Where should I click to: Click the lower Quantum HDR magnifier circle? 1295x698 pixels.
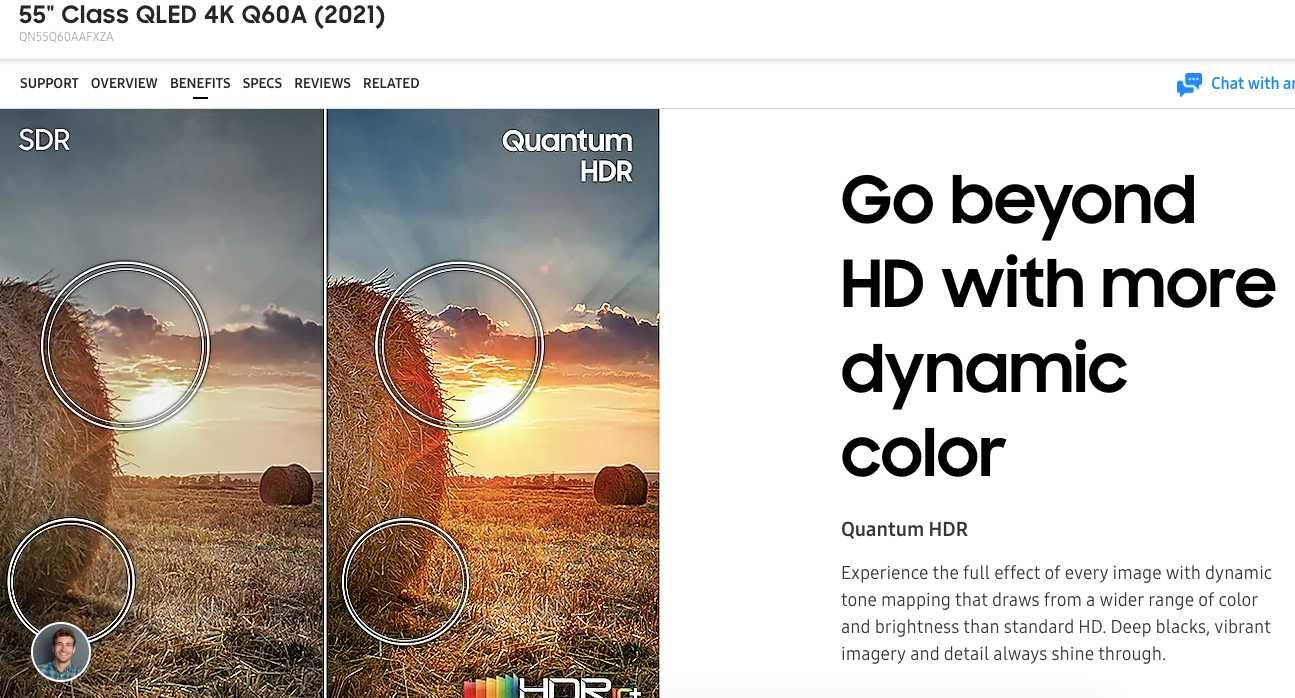click(405, 581)
